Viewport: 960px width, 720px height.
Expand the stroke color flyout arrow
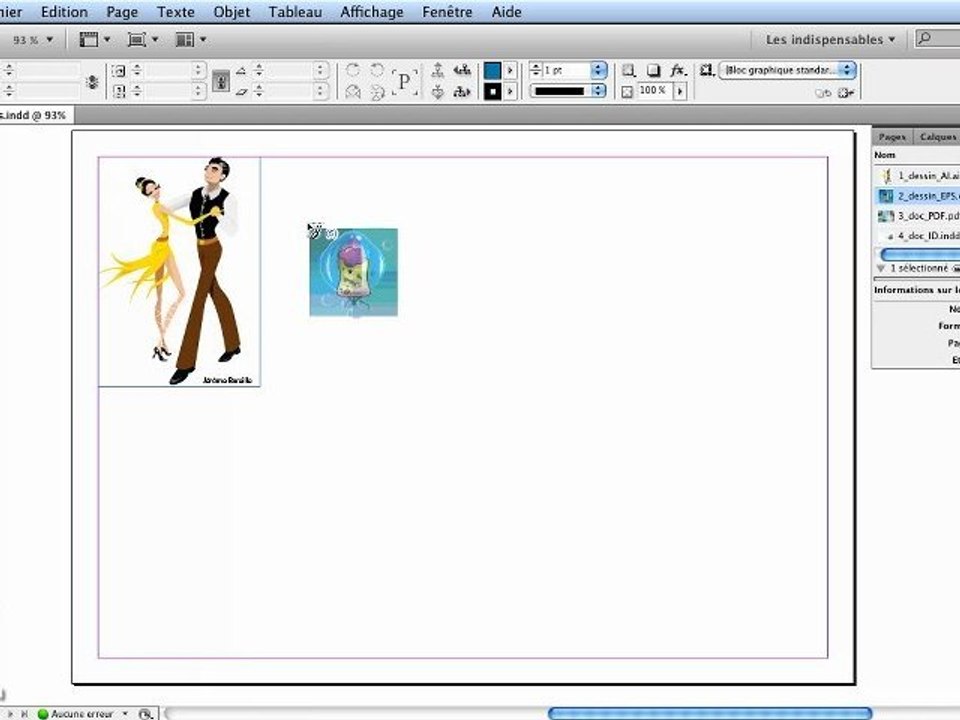pos(509,92)
